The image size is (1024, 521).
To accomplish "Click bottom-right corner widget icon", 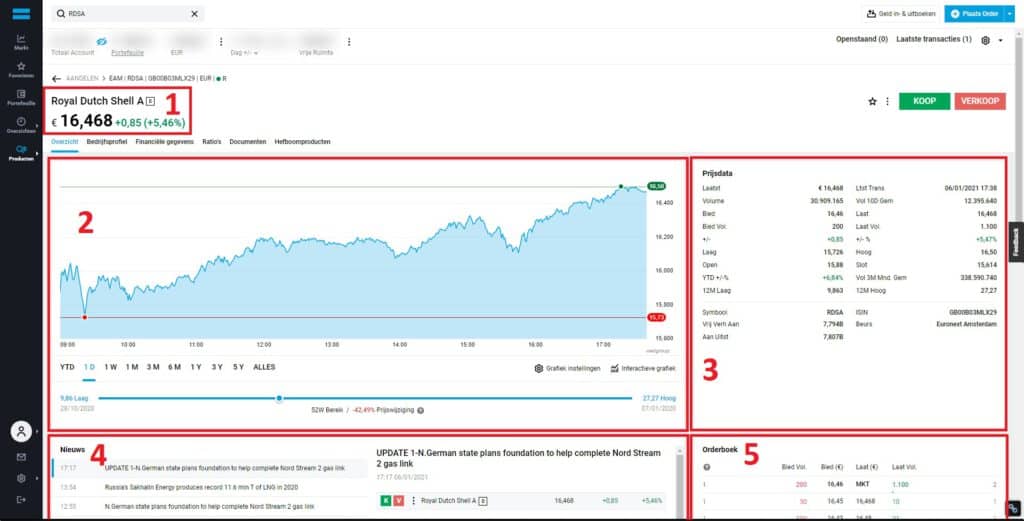I will coord(1013,509).
